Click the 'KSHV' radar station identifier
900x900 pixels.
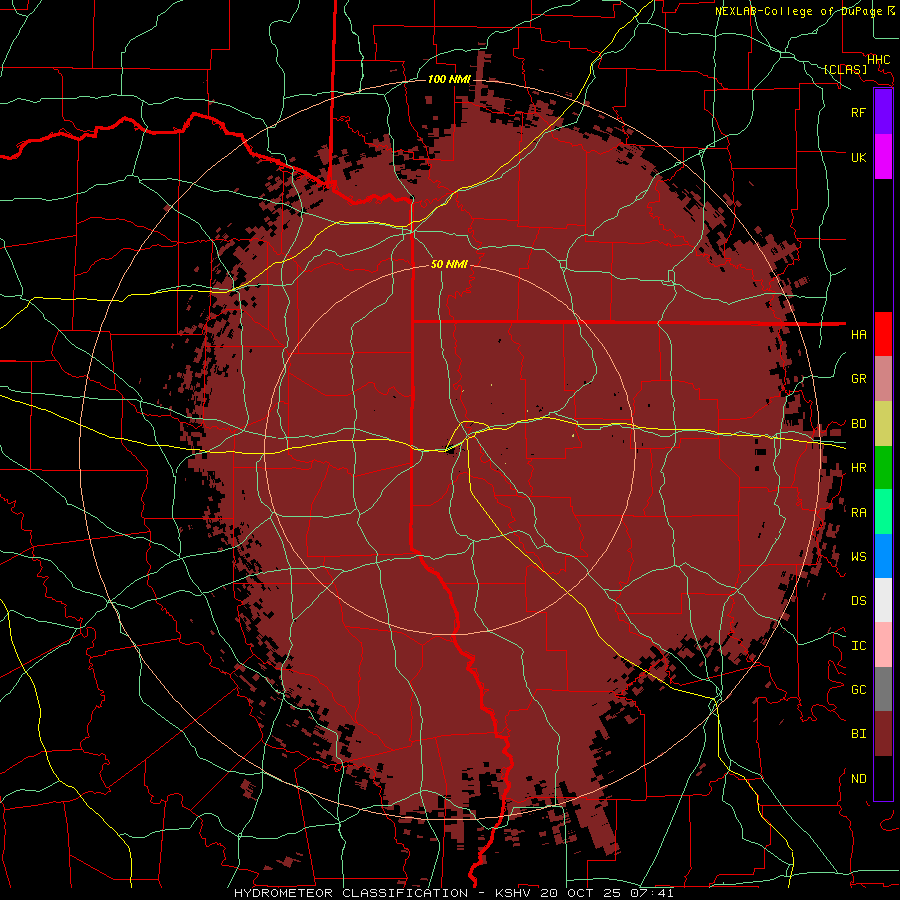514,893
